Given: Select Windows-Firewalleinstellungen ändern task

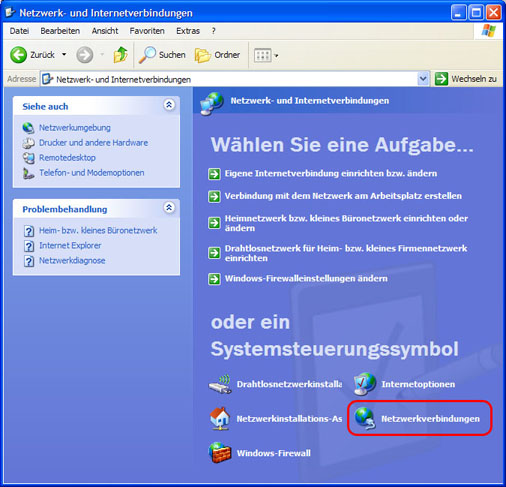Looking at the screenshot, I should point(306,278).
